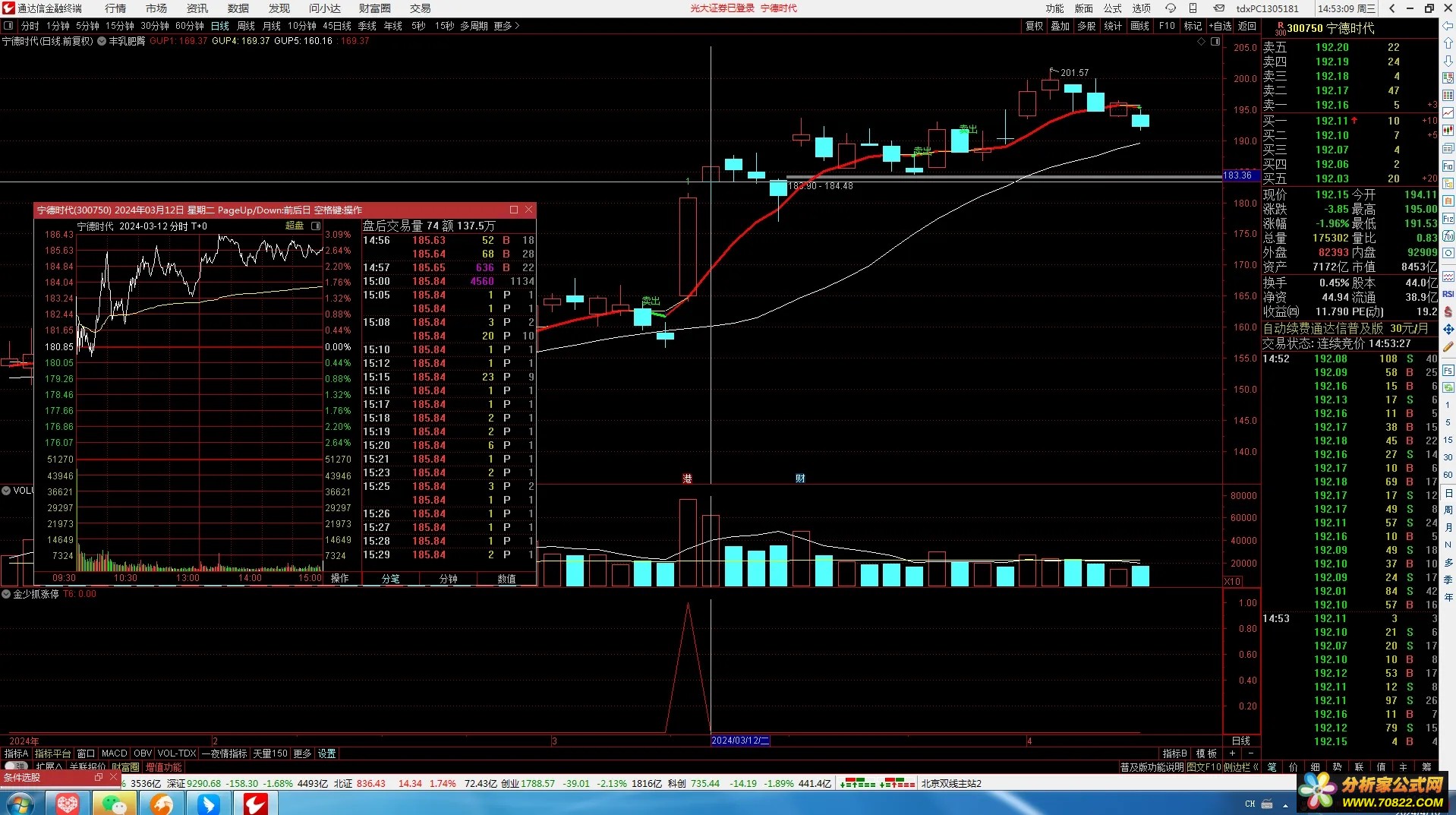Image resolution: width=1456 pixels, height=815 pixels.
Task: Click the 返回 button
Action: click(x=1247, y=26)
